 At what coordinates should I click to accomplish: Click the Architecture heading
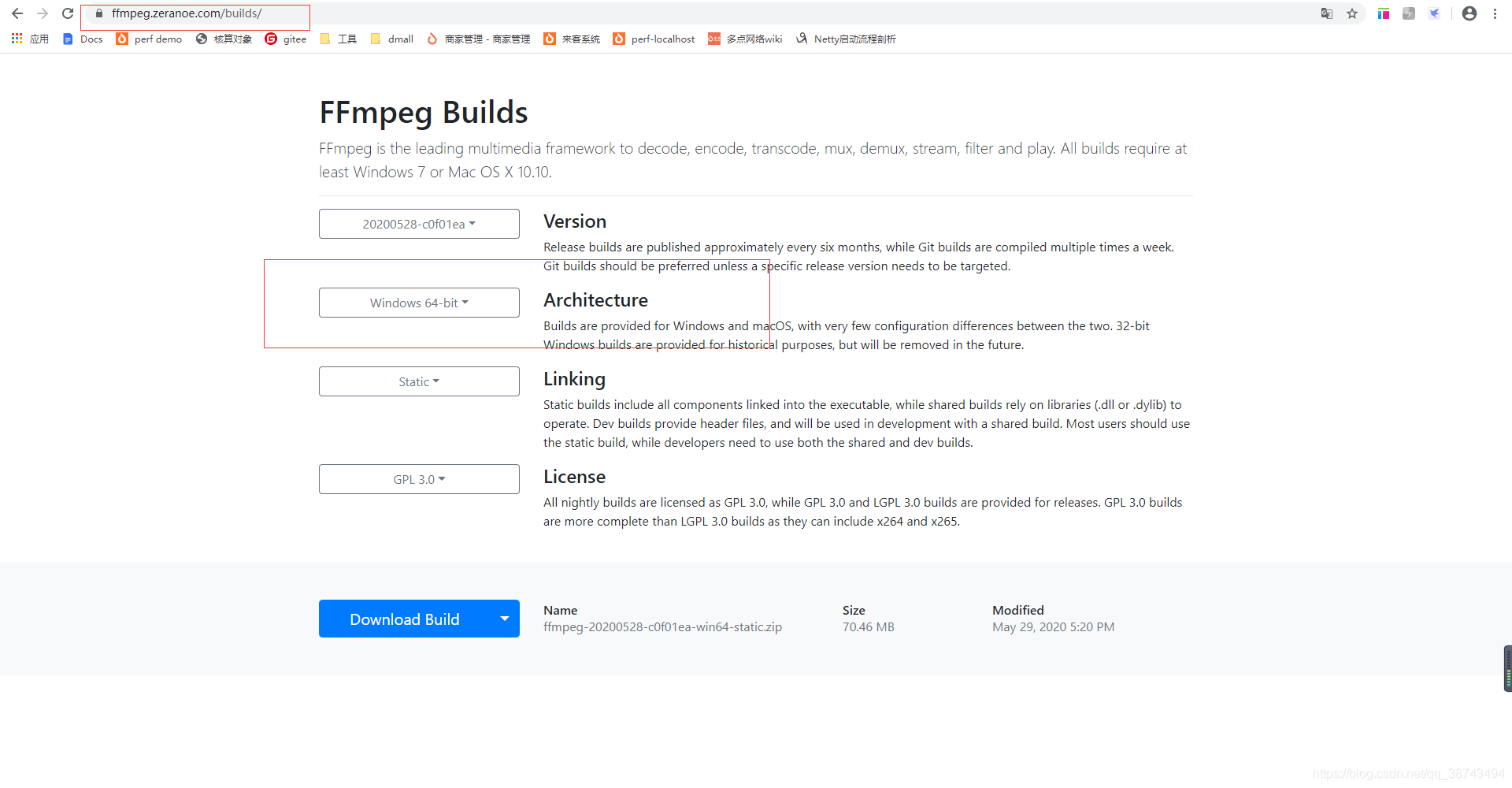pyautogui.click(x=595, y=300)
